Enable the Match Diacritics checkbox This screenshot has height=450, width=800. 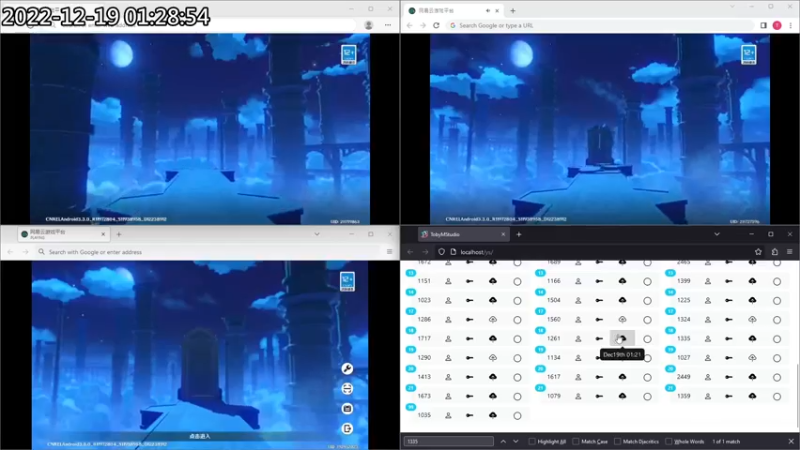tap(618, 441)
